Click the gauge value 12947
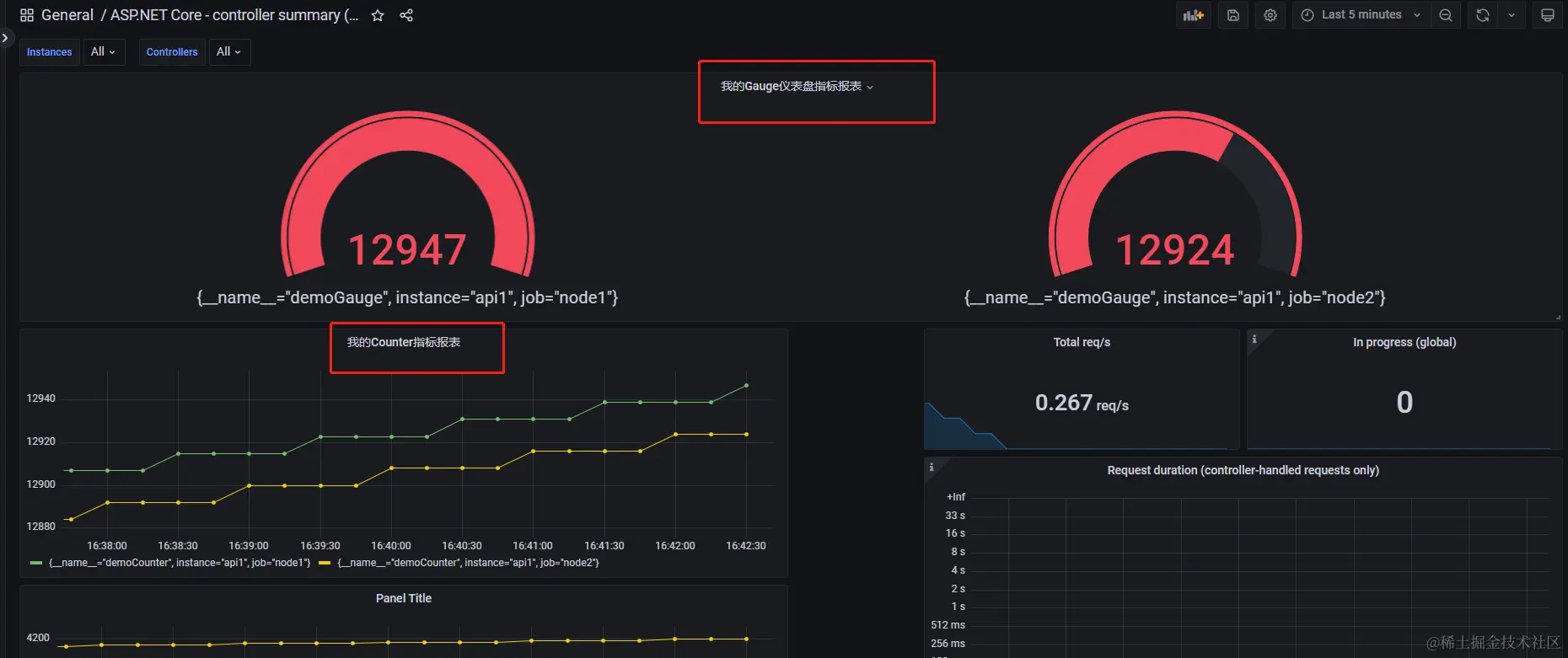1568x658 pixels. click(407, 250)
